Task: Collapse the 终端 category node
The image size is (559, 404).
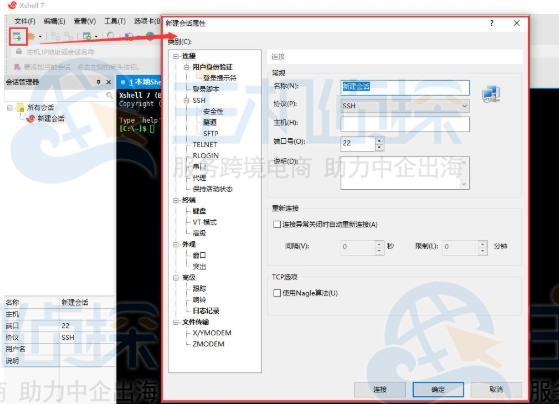Action: [x=176, y=200]
